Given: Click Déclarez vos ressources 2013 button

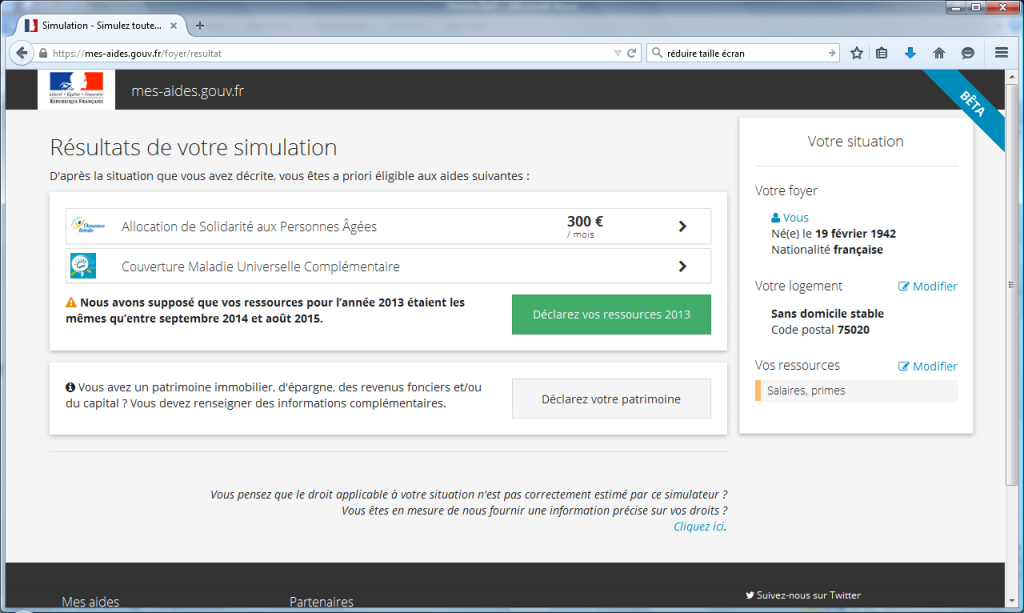Looking at the screenshot, I should pos(611,314).
